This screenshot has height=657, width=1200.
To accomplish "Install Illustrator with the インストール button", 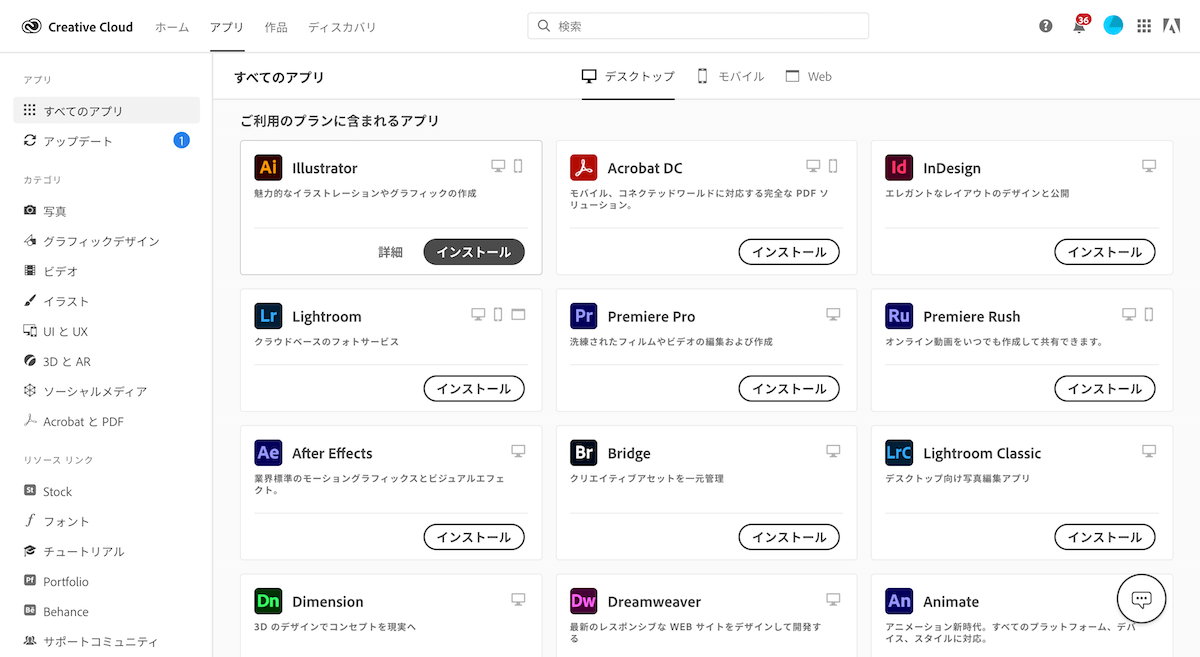I will 474,252.
